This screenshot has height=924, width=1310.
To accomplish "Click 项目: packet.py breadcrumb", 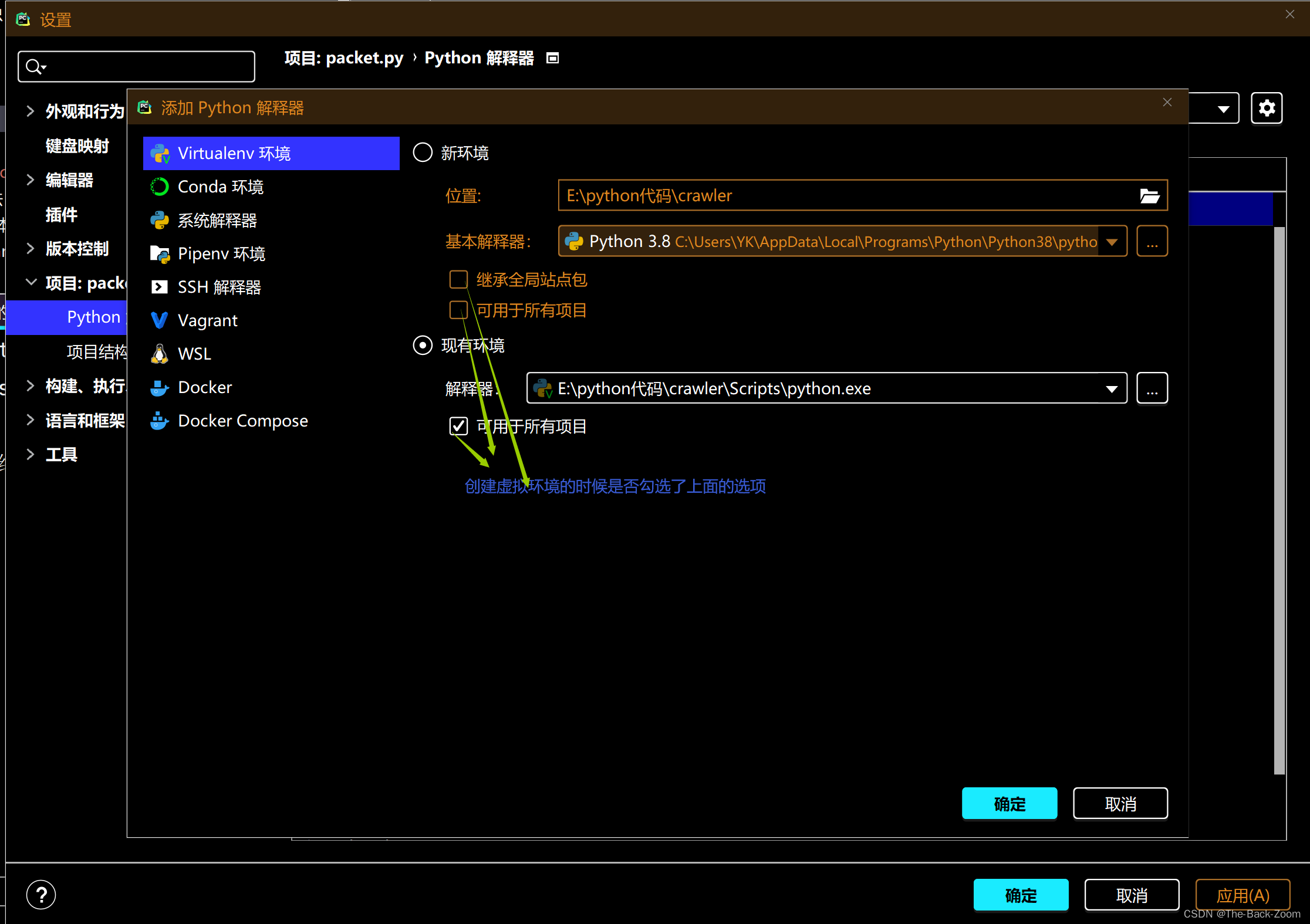I will point(344,58).
